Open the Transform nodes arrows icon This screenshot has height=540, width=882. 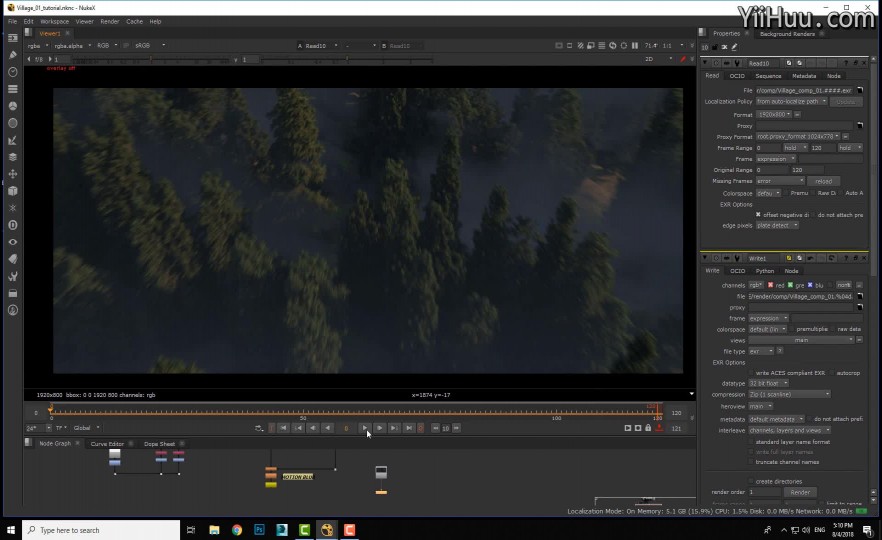(x=12, y=174)
